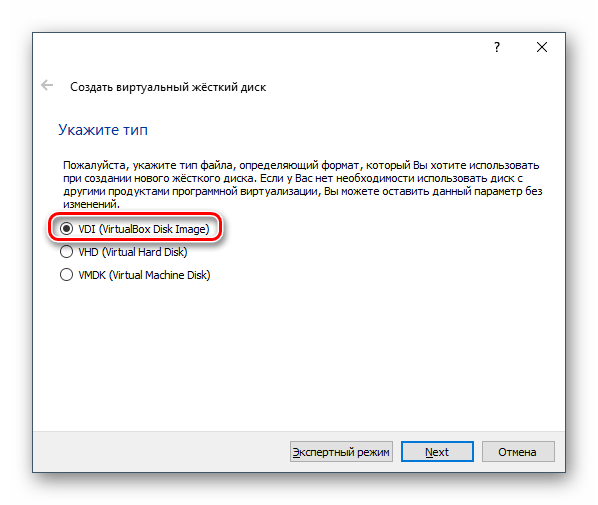Go back using the left arrow icon
Screen dimensions: 598x505
point(47,85)
